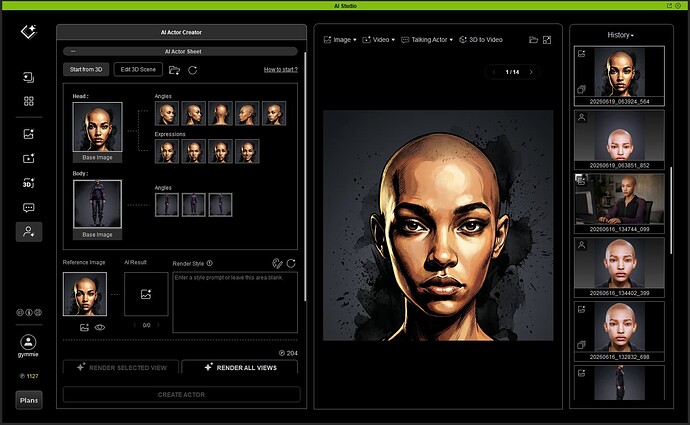690x425 pixels.
Task: Open the Talking Actor dropdown
Action: pyautogui.click(x=427, y=40)
